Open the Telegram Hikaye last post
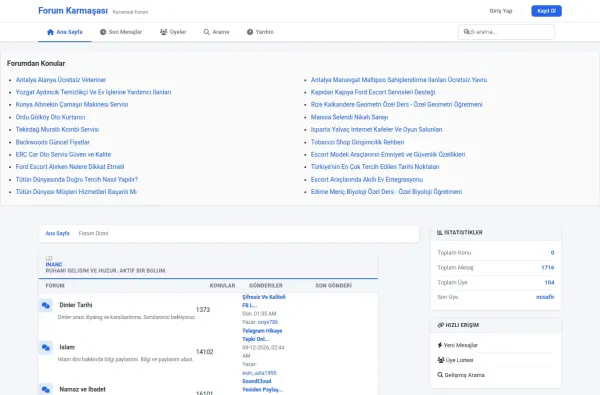 tap(262, 335)
